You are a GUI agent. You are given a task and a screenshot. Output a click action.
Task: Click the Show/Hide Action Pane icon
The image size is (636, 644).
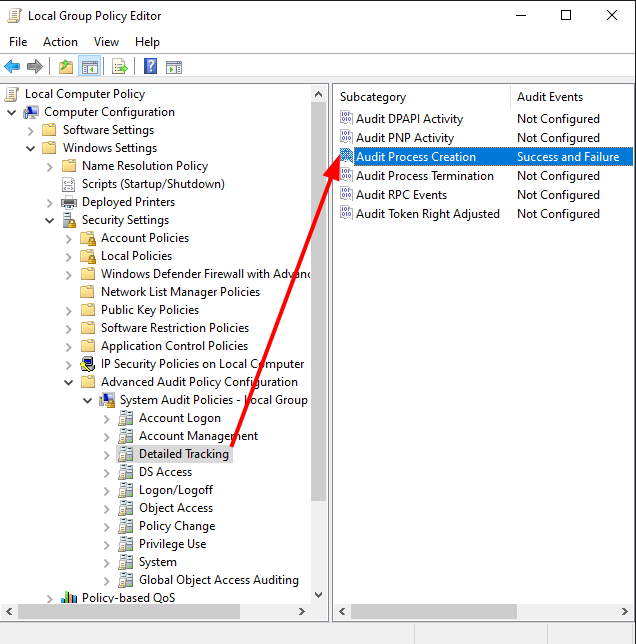[174, 67]
